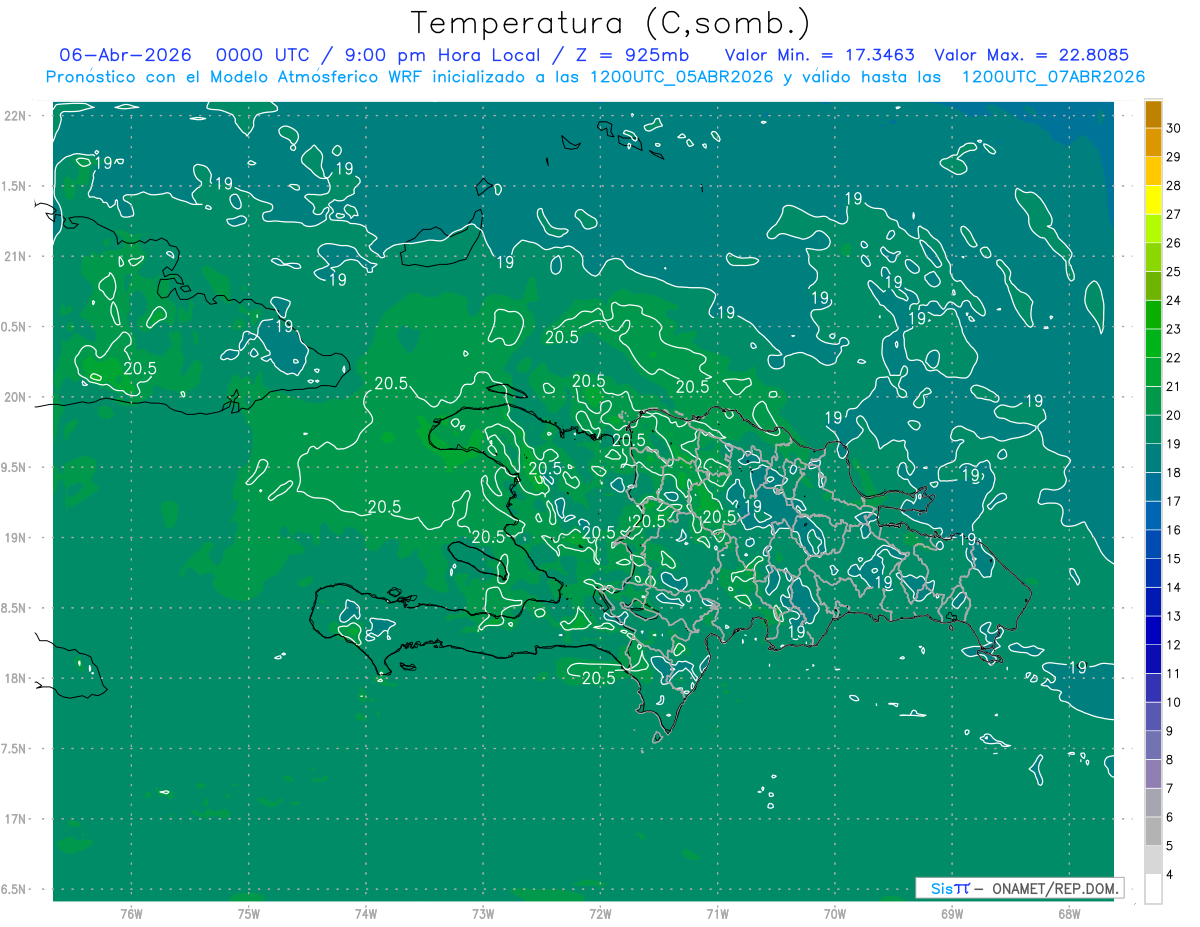Click the SisPI ONAMET/REP.DOM. logo box

coord(1019,888)
